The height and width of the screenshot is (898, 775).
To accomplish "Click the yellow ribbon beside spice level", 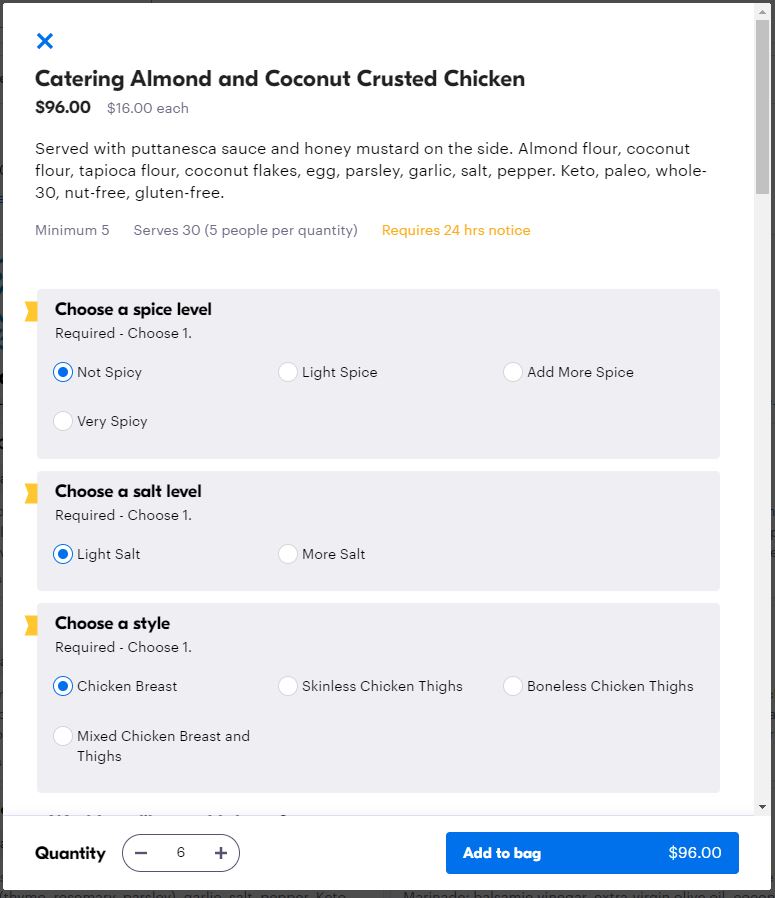I will tap(31, 311).
